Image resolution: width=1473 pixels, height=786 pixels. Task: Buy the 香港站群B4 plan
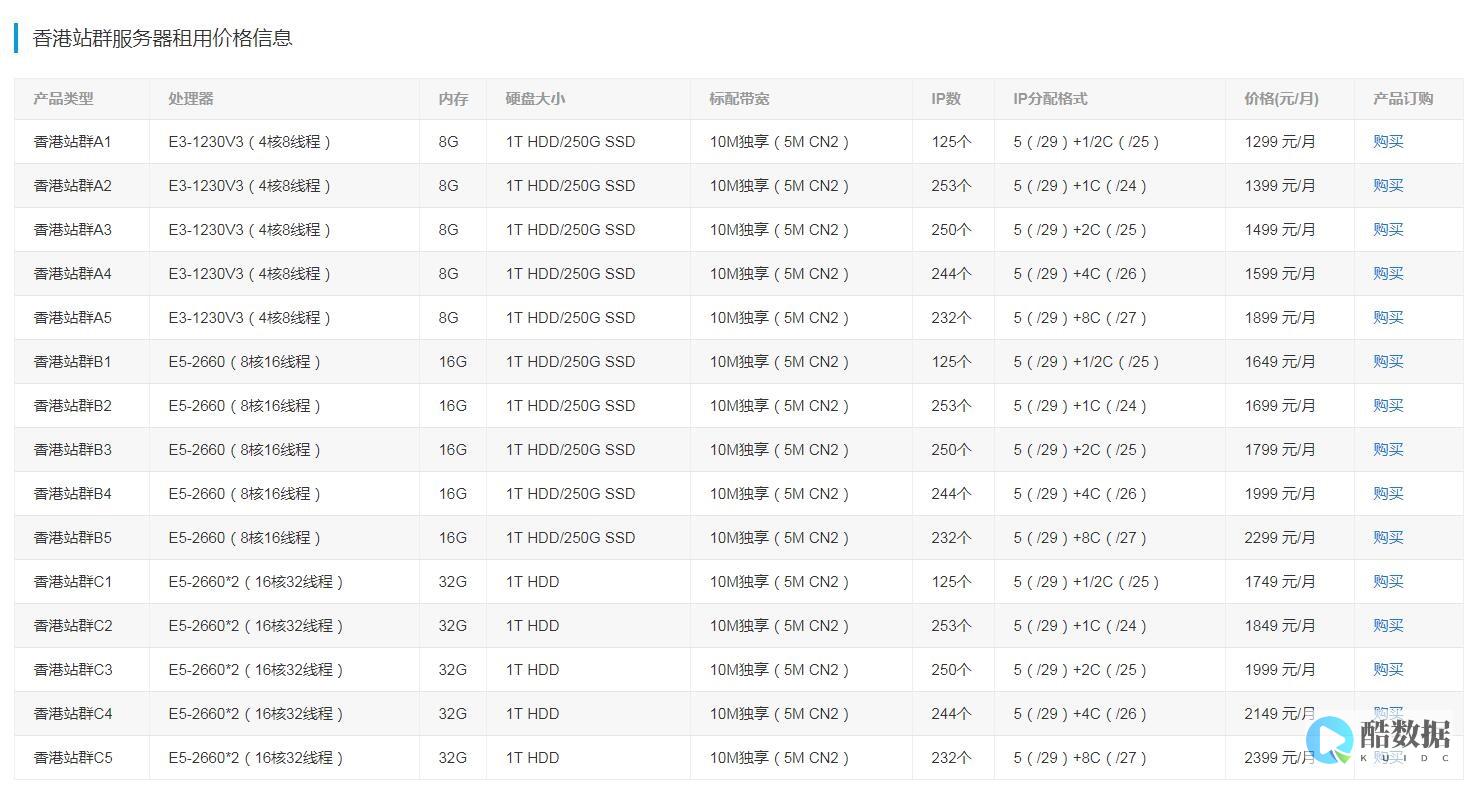[1388, 494]
